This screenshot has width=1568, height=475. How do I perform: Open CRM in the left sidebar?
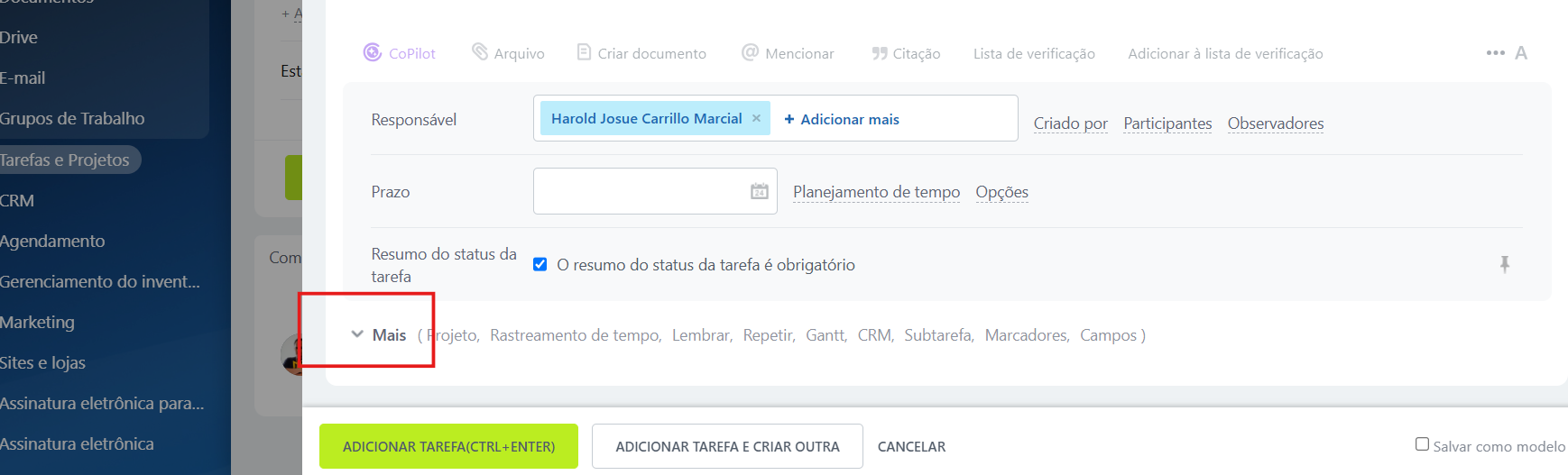(17, 200)
